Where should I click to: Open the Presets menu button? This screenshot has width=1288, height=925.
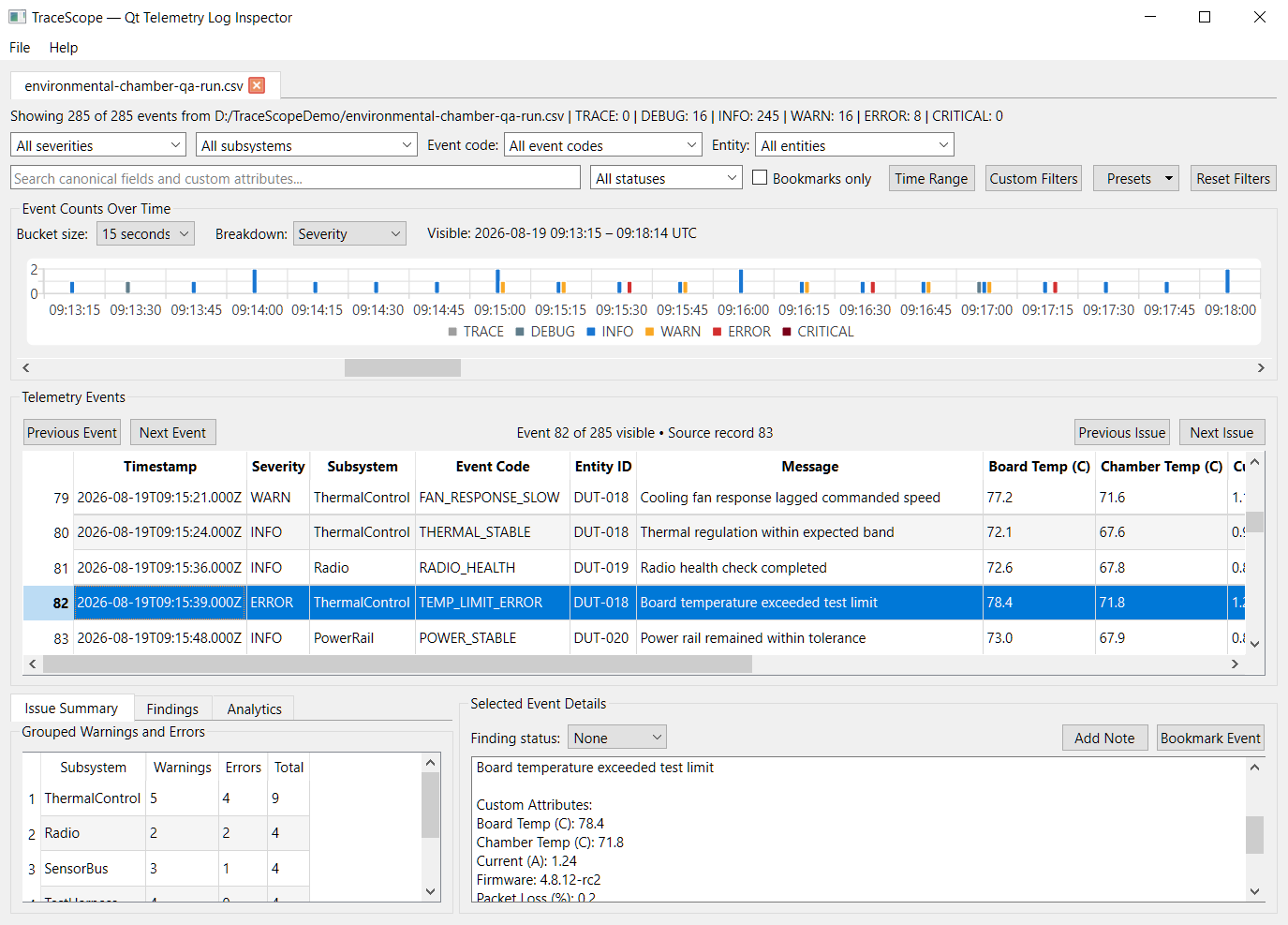point(1136,178)
